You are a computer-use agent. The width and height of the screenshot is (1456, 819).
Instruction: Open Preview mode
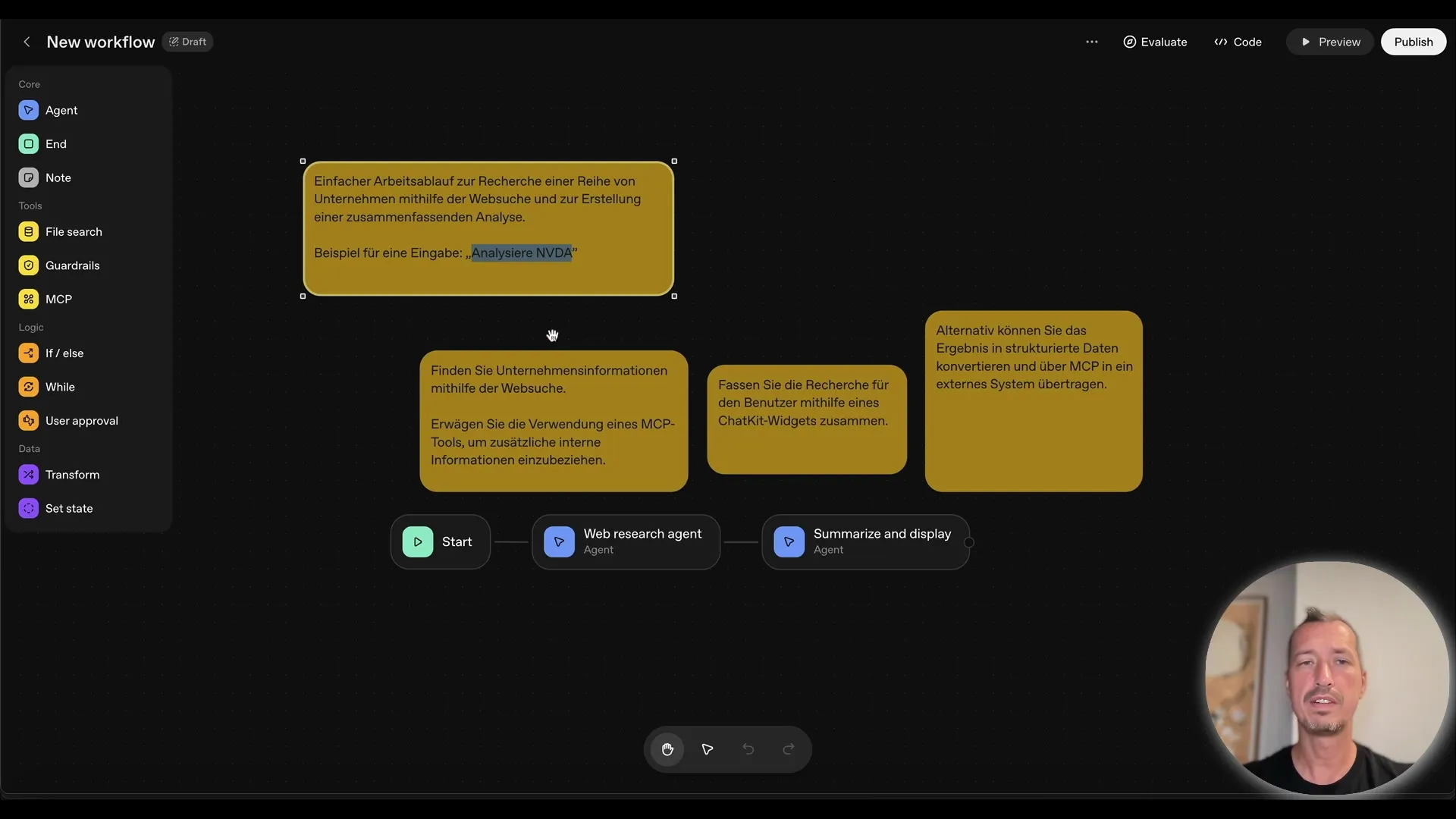(1330, 42)
